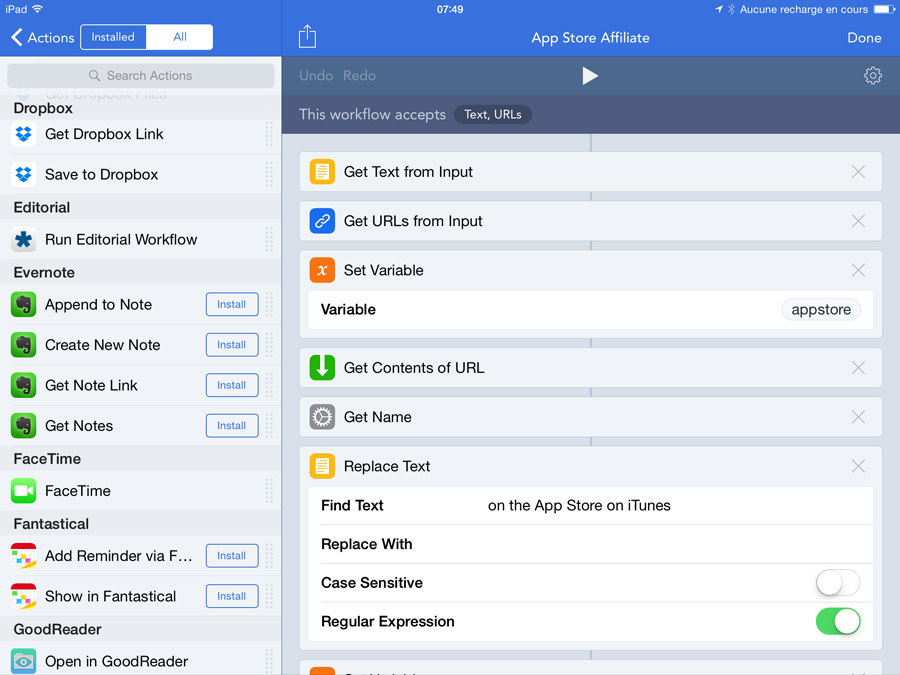Install the Get Notes action
900x675 pixels.
(232, 425)
